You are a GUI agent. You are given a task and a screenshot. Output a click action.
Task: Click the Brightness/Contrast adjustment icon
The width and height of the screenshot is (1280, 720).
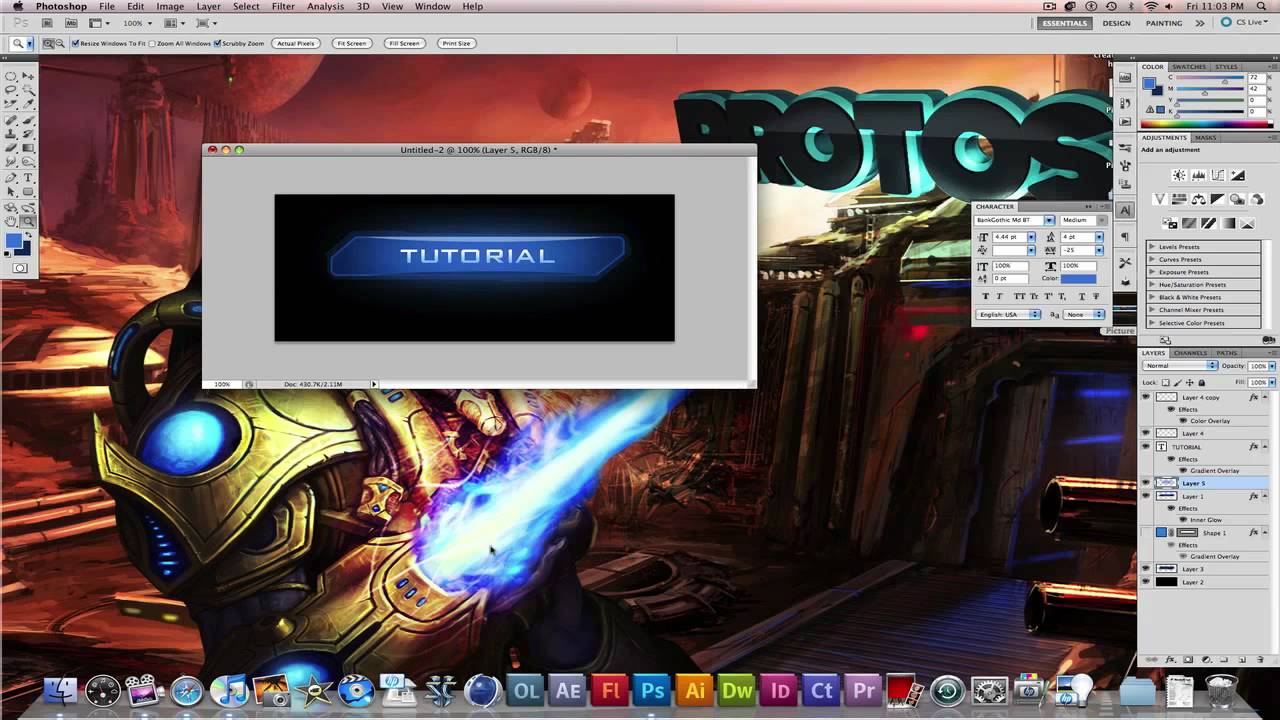1180,176
